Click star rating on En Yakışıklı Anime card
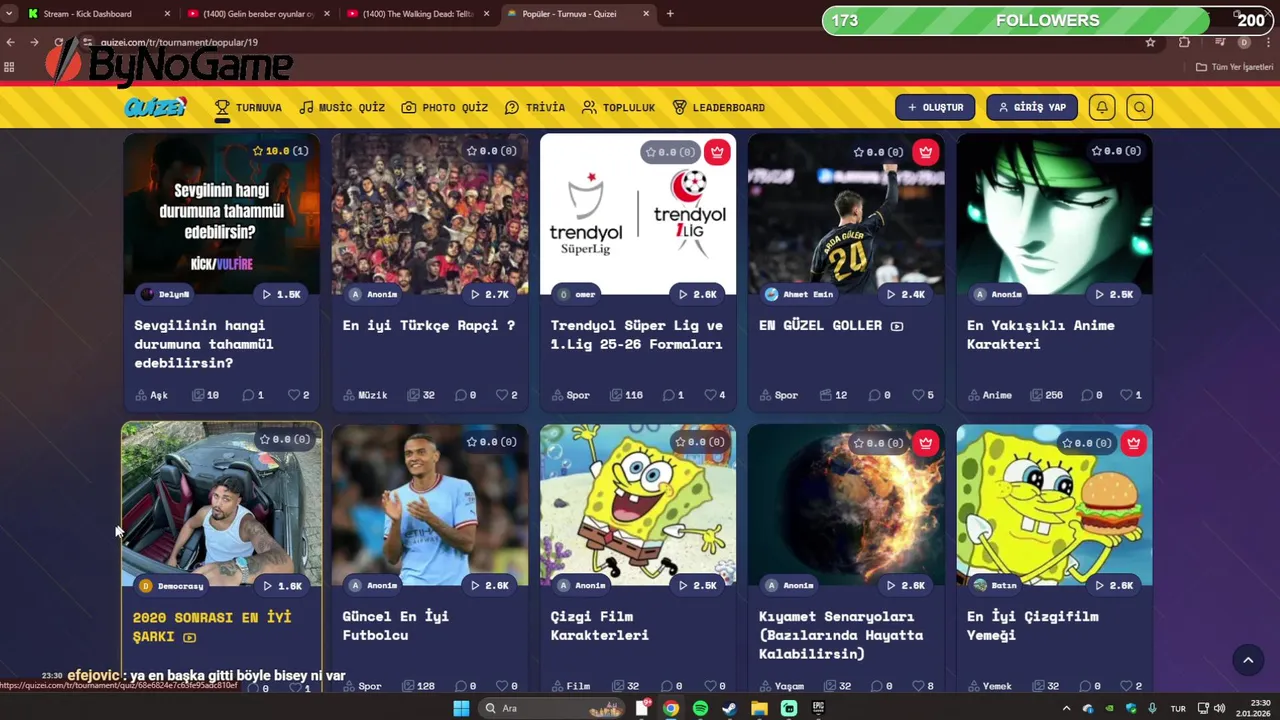This screenshot has width=1280, height=720. pos(1116,151)
